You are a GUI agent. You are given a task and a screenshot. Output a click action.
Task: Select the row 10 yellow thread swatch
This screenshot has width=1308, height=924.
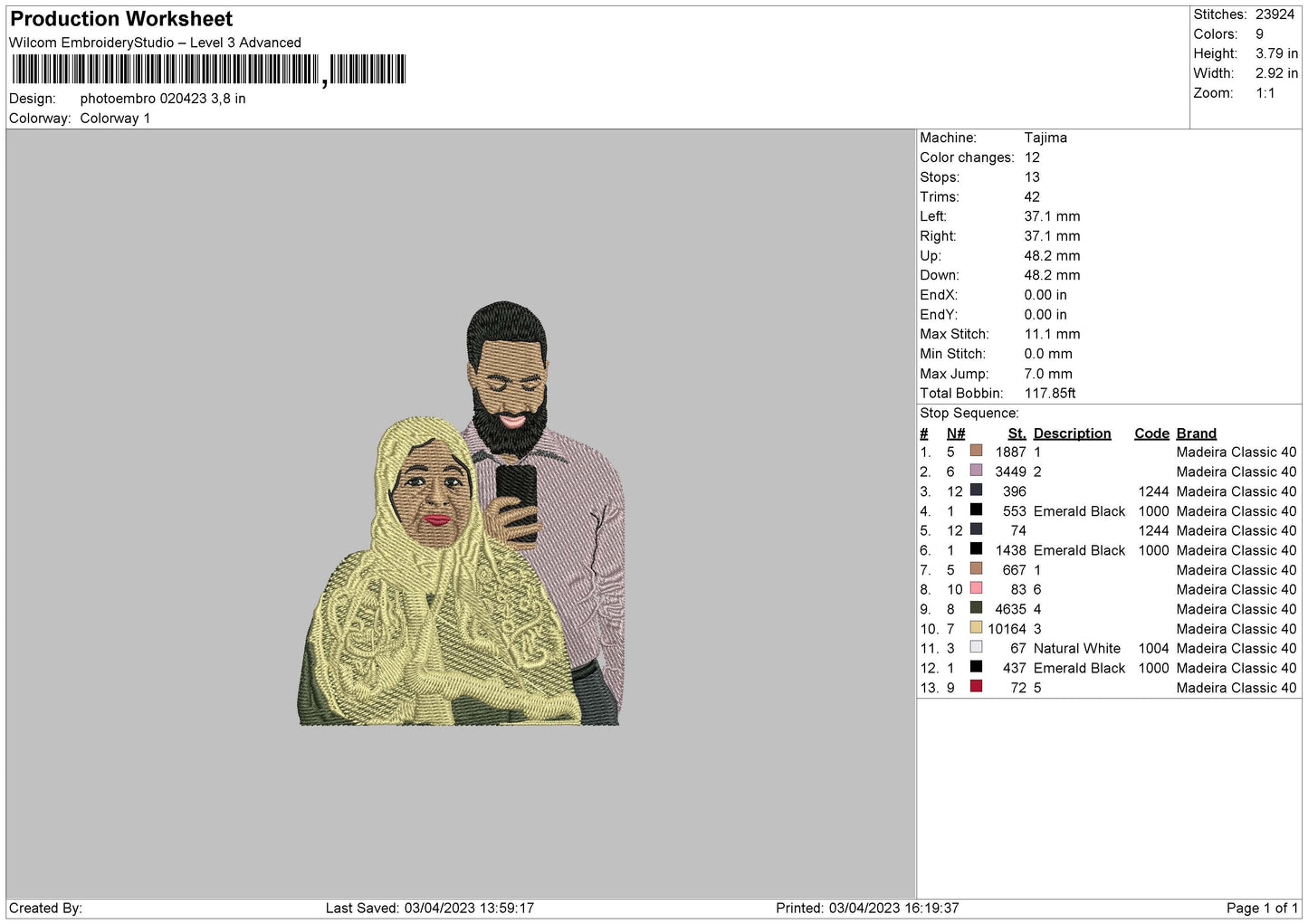pyautogui.click(x=976, y=627)
